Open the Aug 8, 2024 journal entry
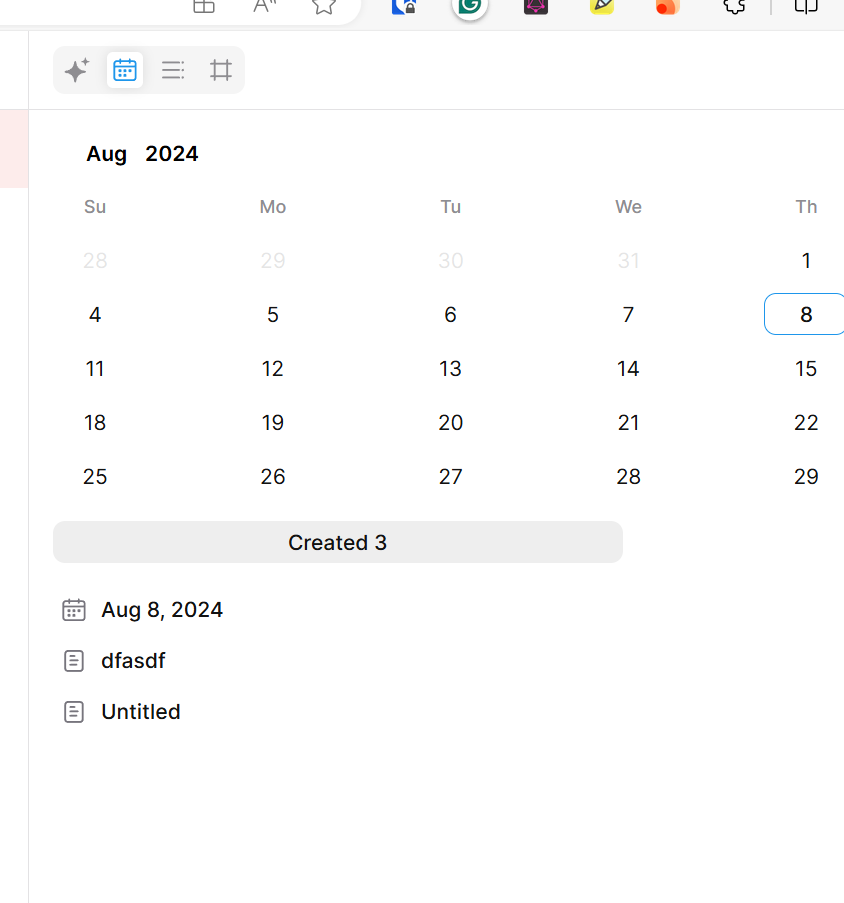 coord(162,610)
